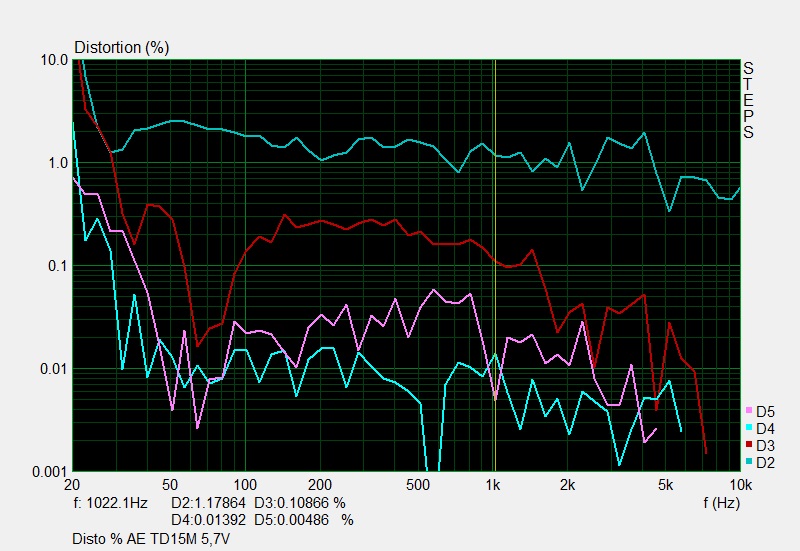Image resolution: width=800 pixels, height=551 pixels.
Task: Click the 0.1 y-axis tick label
Action: click(58, 266)
